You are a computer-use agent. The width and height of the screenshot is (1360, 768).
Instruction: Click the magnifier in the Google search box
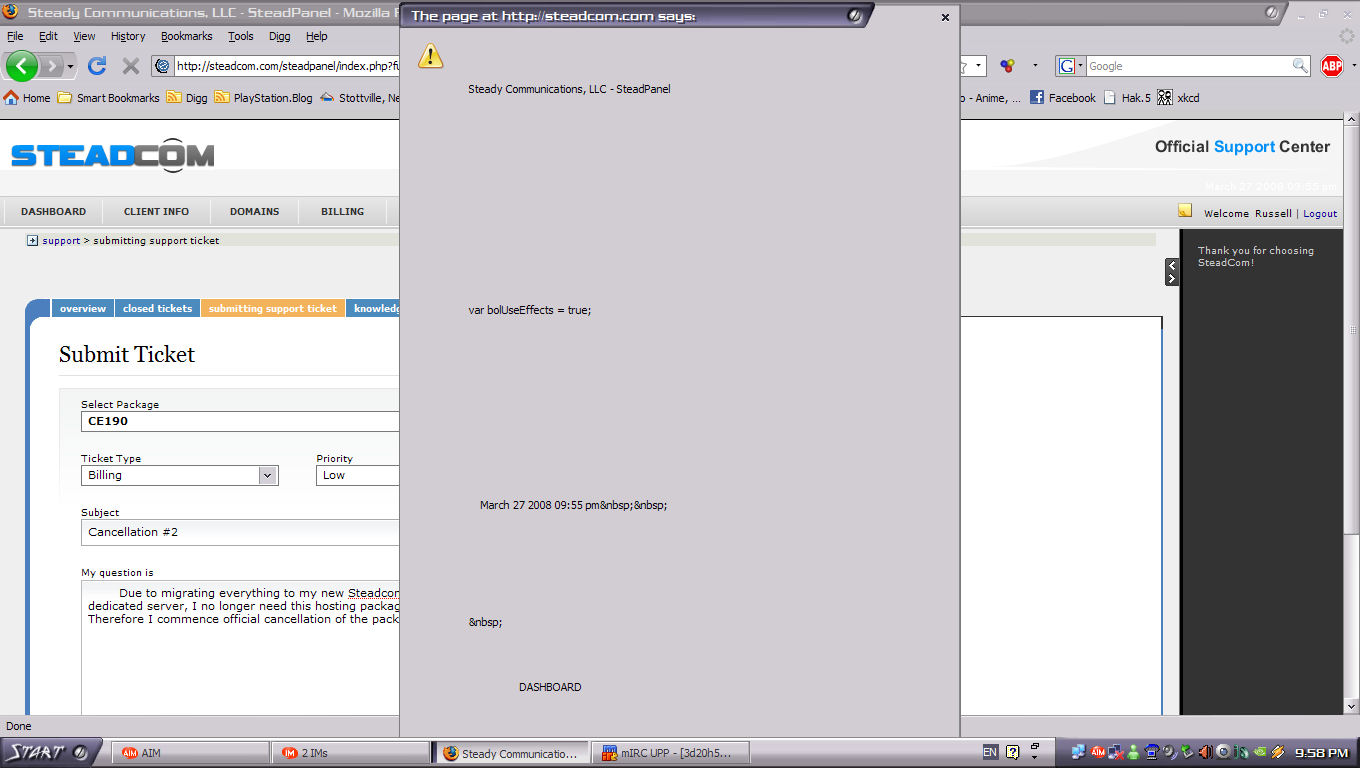[1300, 66]
